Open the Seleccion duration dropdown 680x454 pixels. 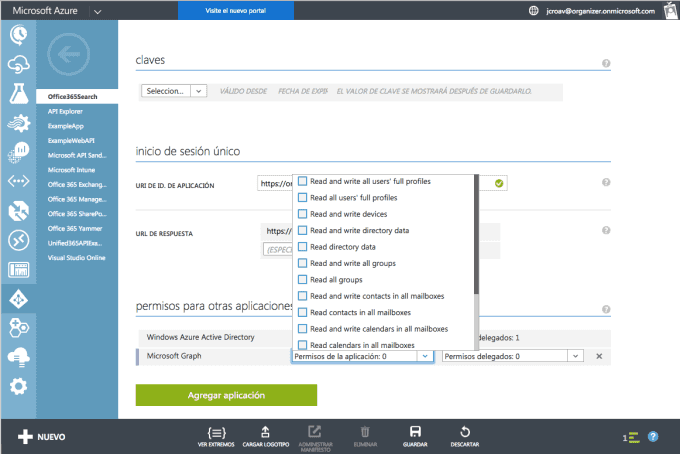coord(174,91)
